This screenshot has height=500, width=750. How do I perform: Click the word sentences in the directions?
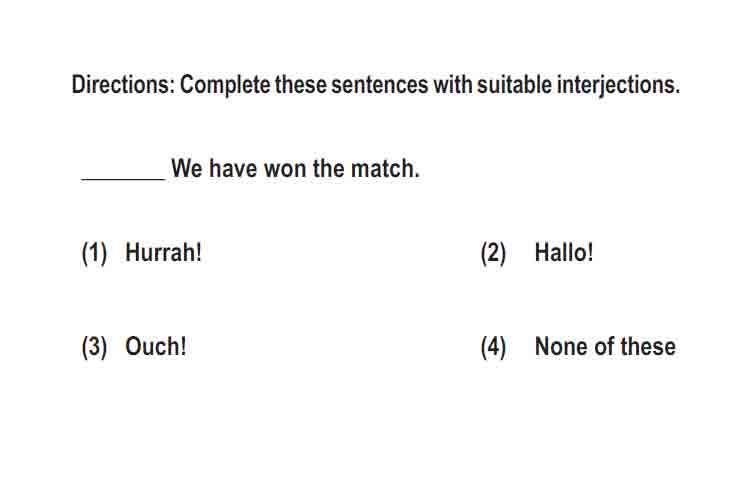click(x=380, y=85)
